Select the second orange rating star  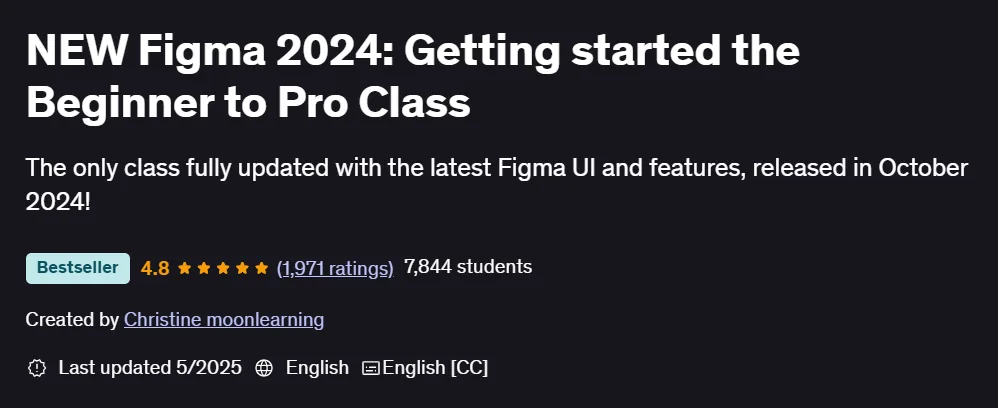click(x=204, y=268)
